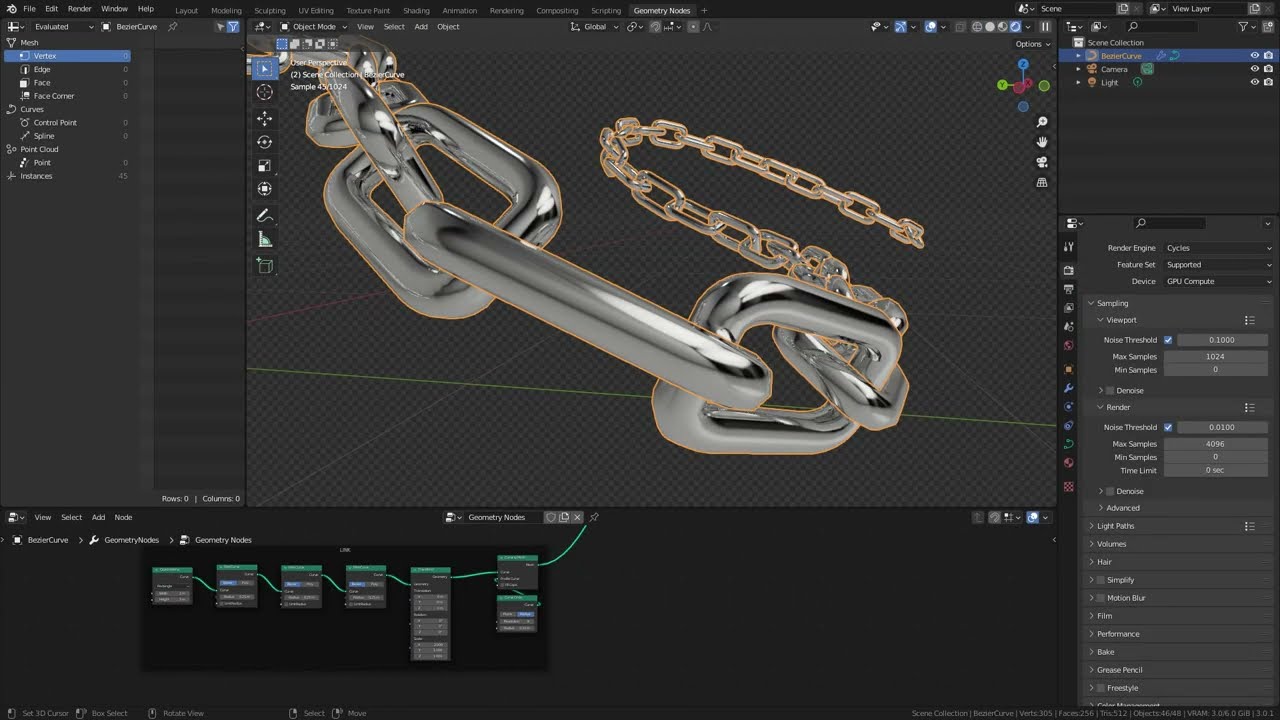The height and width of the screenshot is (720, 1280).
Task: Open the viewport Options button
Action: coord(1033,44)
